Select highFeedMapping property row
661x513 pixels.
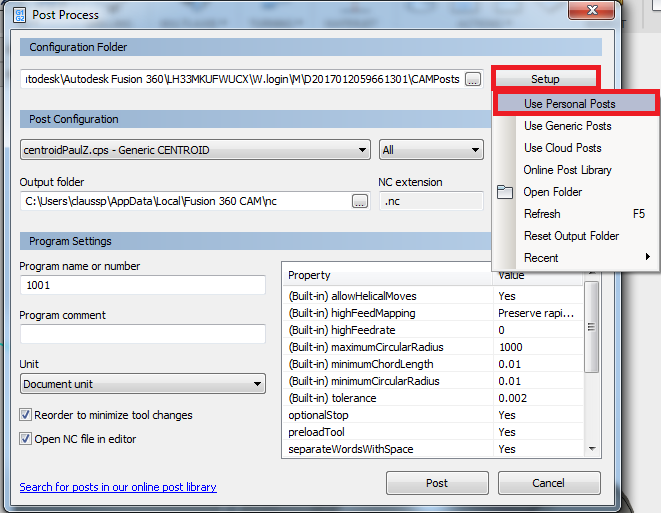point(433,313)
